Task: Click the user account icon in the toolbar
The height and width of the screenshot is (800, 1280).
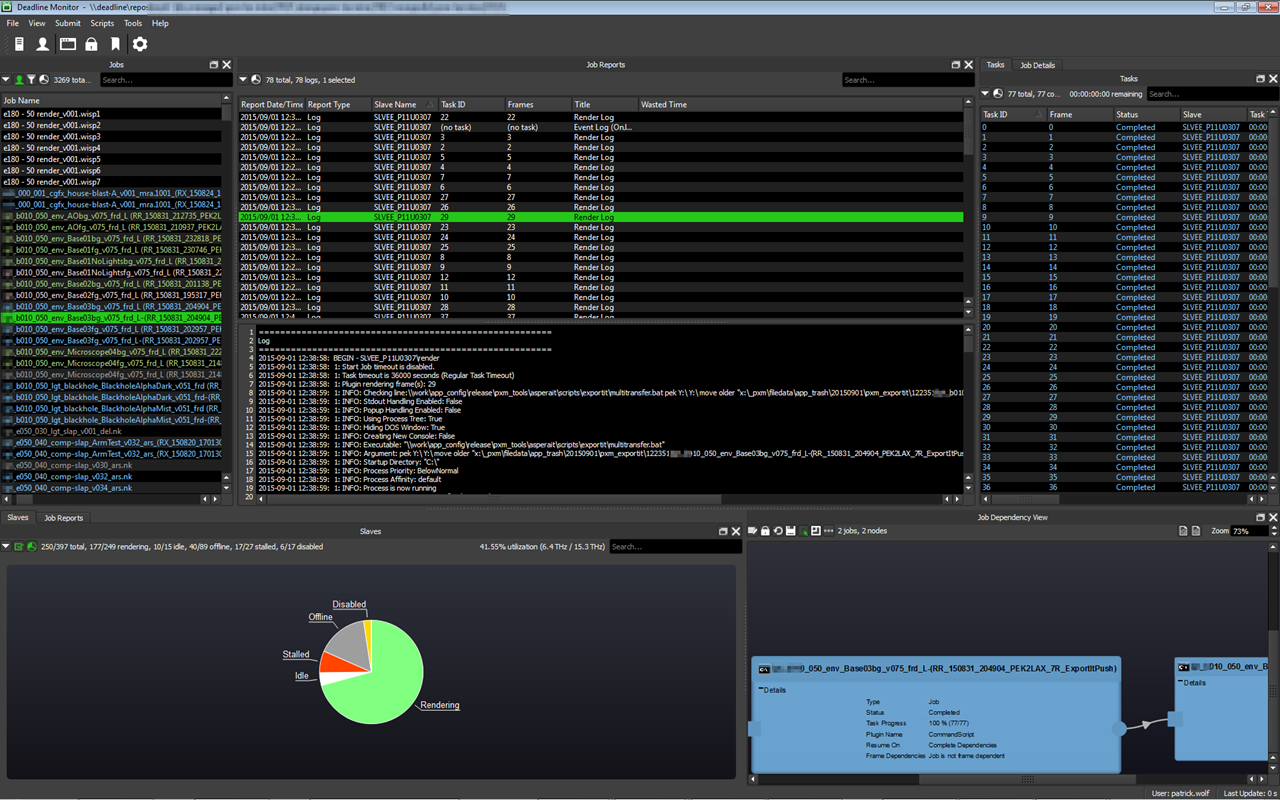Action: click(41, 44)
